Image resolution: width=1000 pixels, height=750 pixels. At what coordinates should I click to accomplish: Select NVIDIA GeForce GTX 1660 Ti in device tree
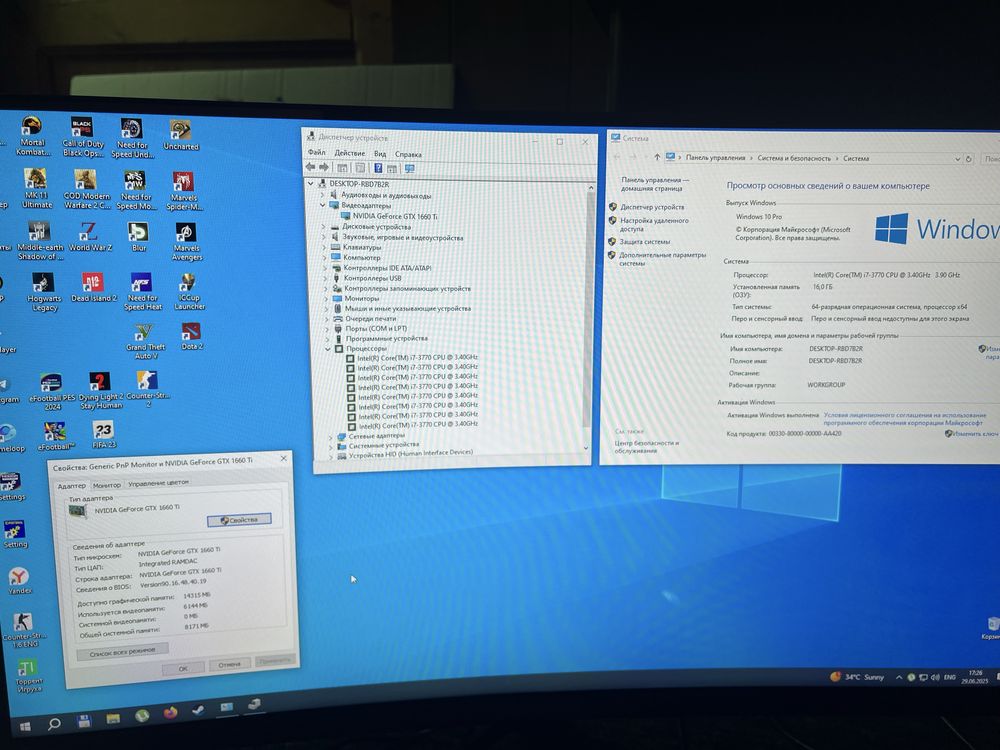click(395, 216)
